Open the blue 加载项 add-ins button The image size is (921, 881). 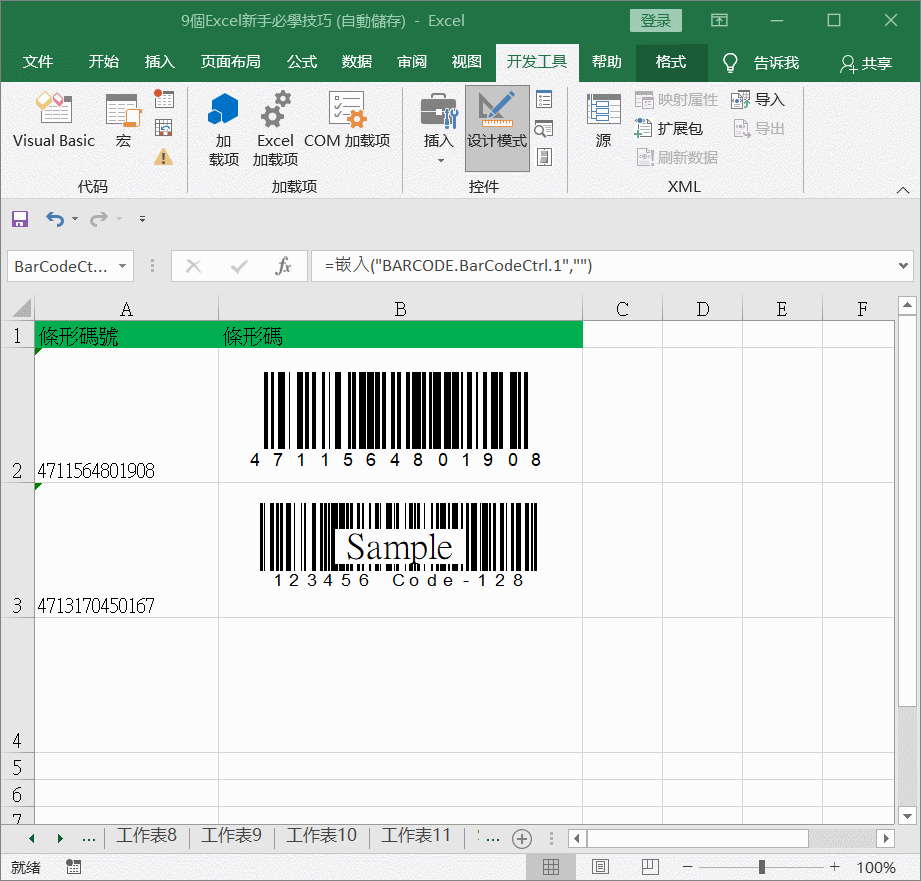coord(223,129)
